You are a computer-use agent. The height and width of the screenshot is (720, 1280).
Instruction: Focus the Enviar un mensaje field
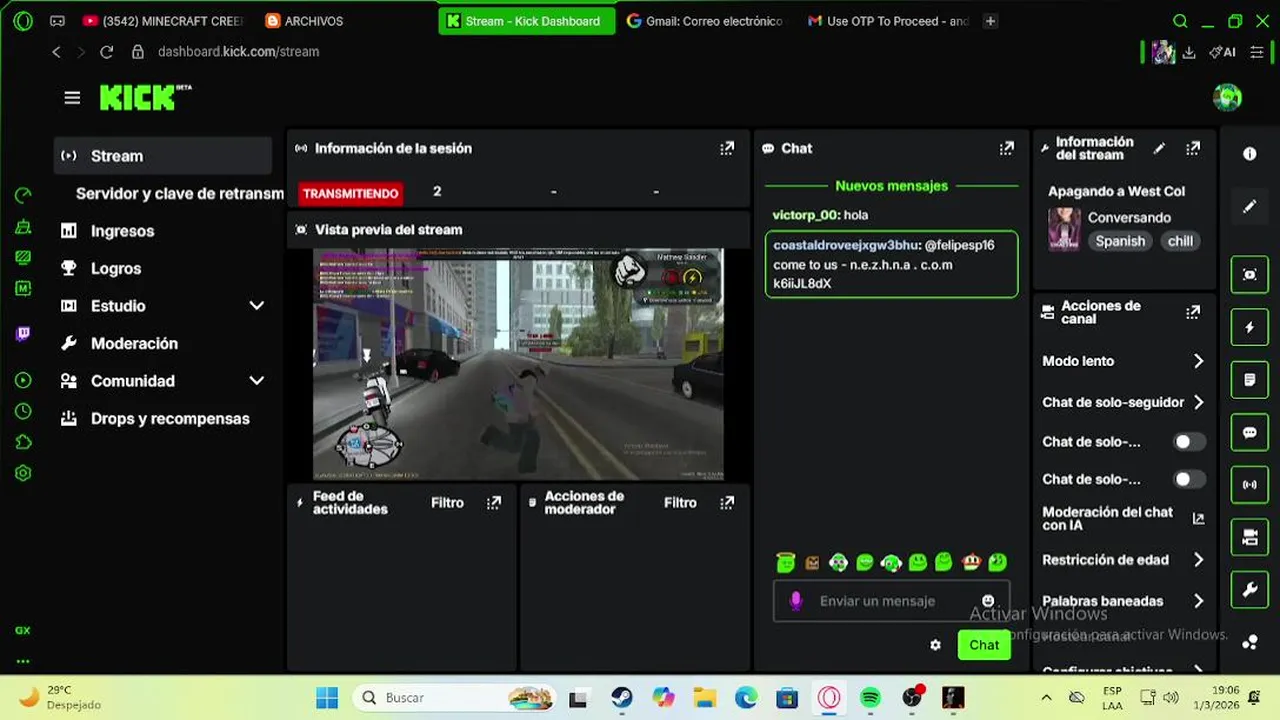(892, 601)
